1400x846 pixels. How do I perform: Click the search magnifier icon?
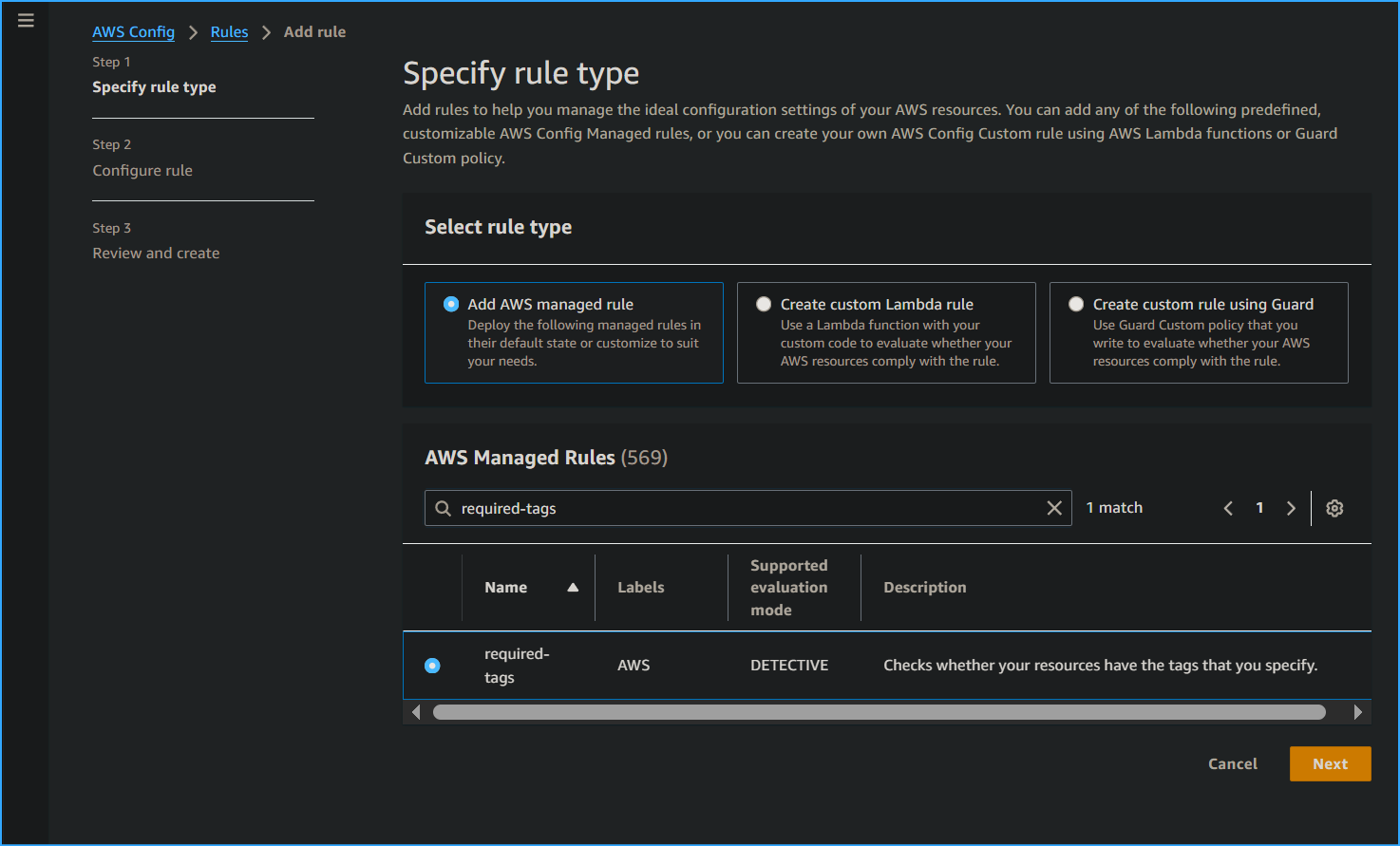pos(443,507)
